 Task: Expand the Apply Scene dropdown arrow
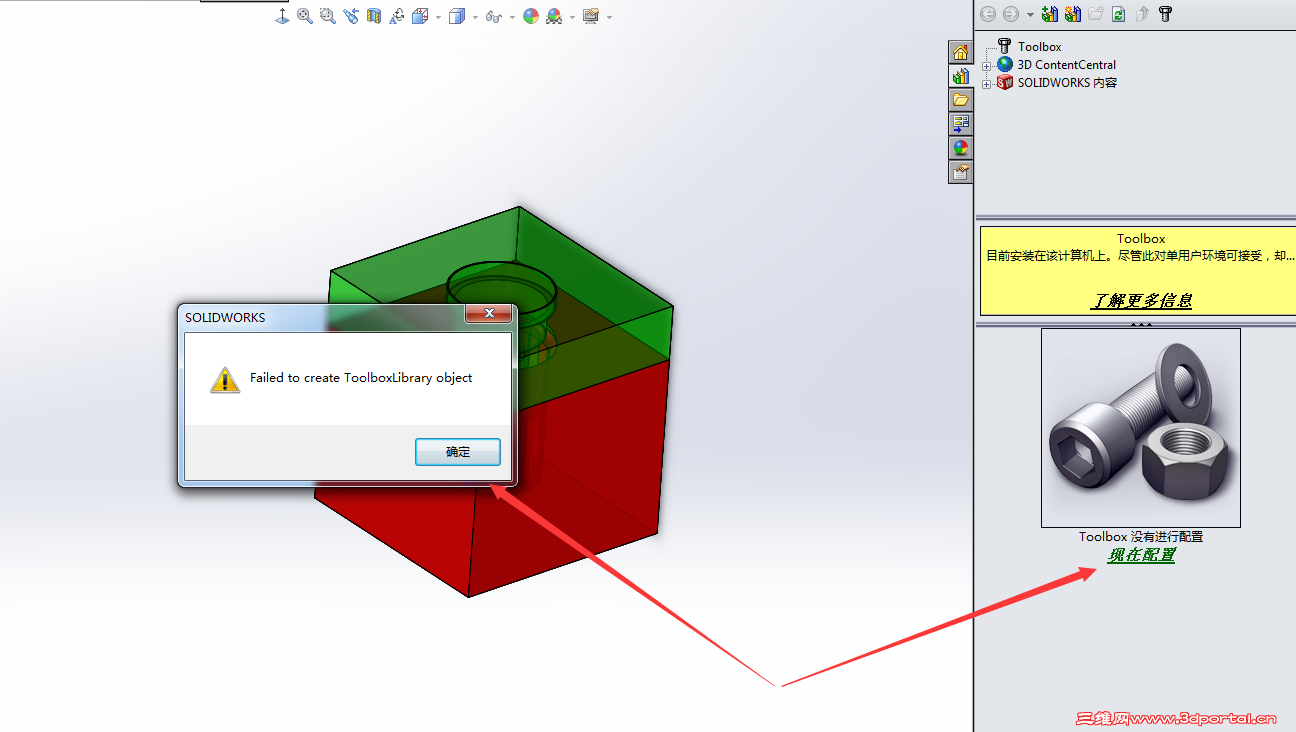572,17
